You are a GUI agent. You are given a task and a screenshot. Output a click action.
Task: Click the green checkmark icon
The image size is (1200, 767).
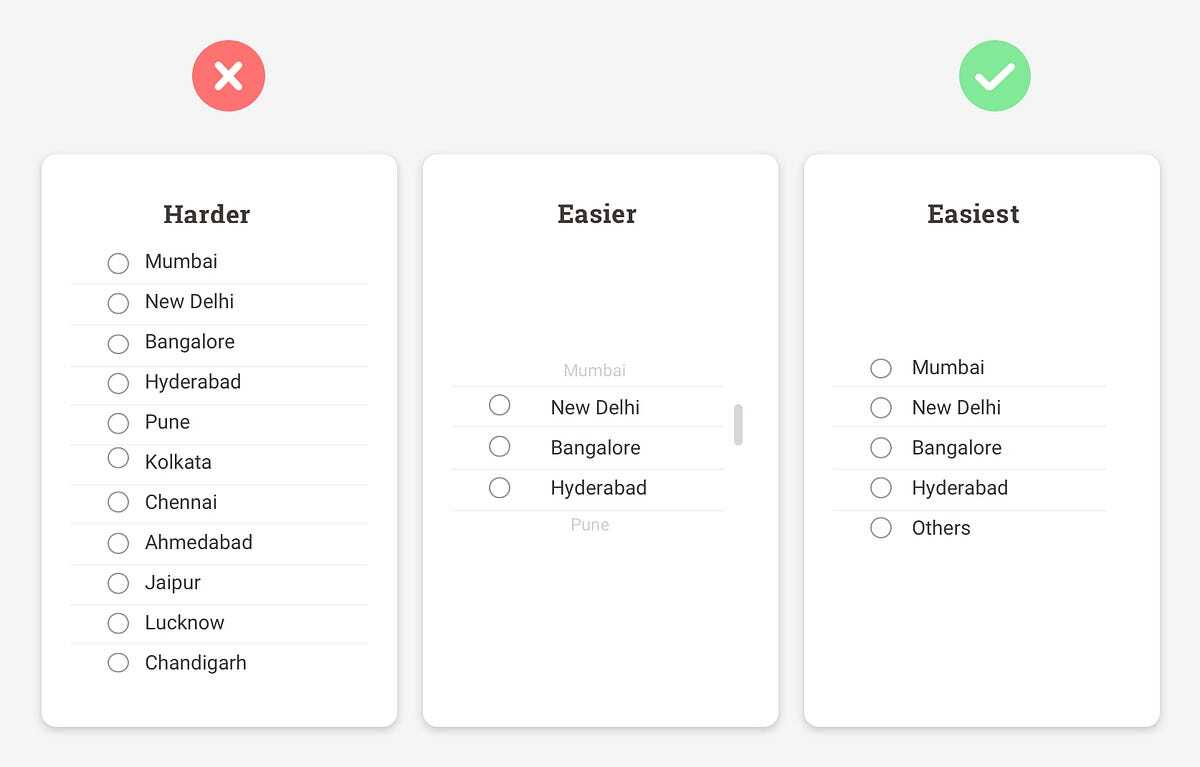tap(995, 76)
